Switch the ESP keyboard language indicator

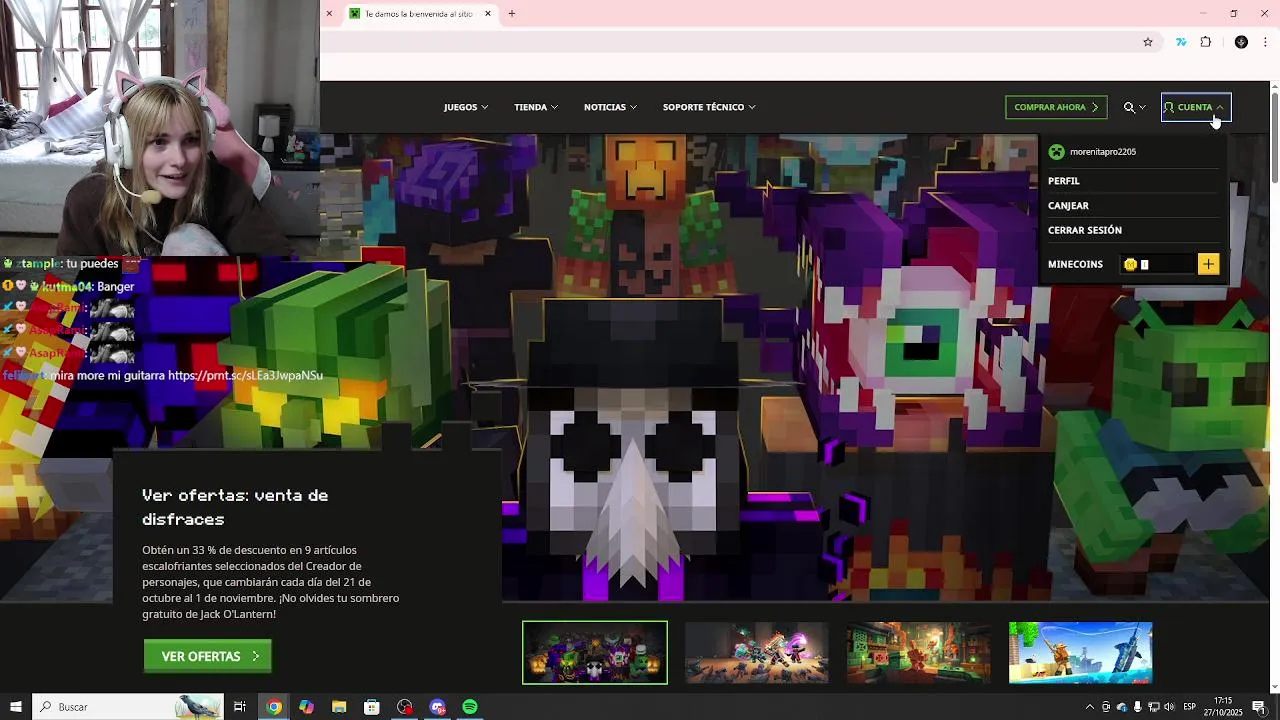coord(1190,707)
